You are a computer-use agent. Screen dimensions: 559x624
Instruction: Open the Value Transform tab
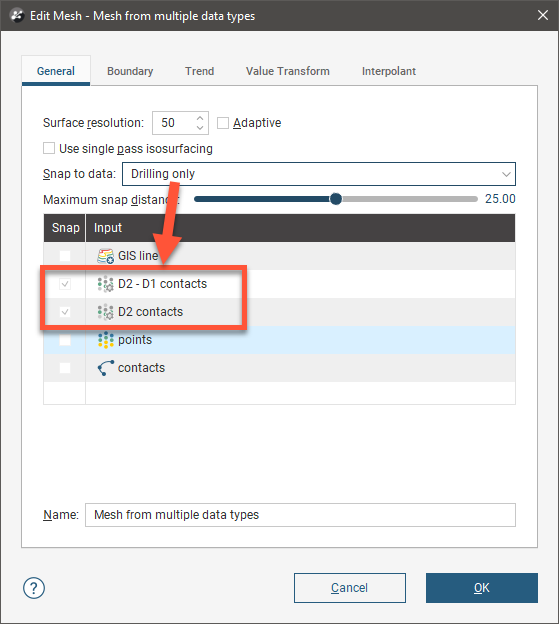point(288,71)
